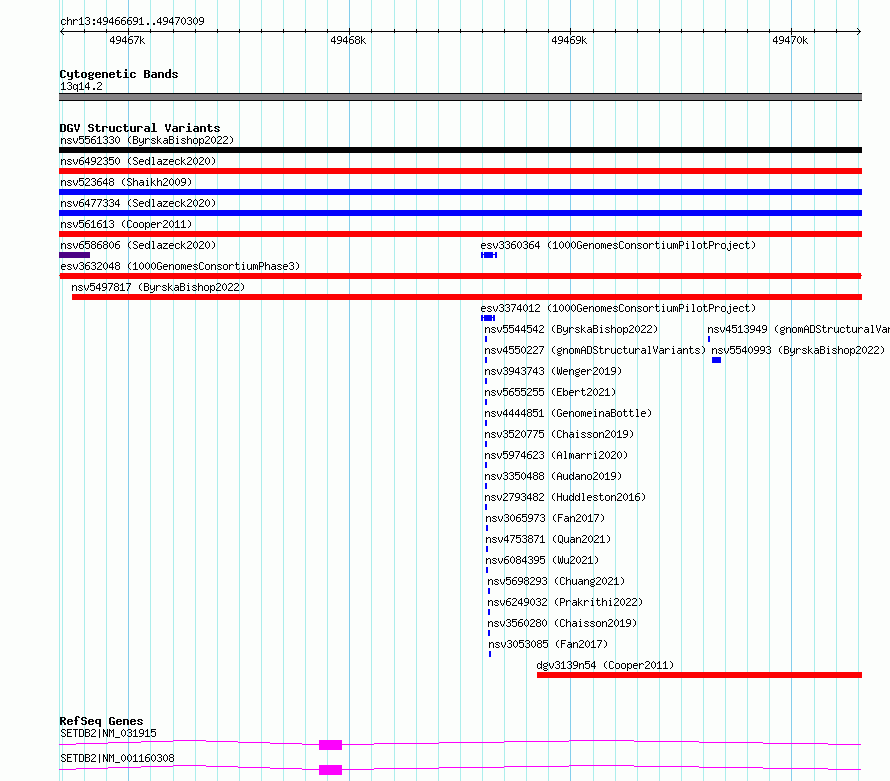Click the esv3360364 small blue variant glyph
This screenshot has width=890, height=781.
coord(489,255)
